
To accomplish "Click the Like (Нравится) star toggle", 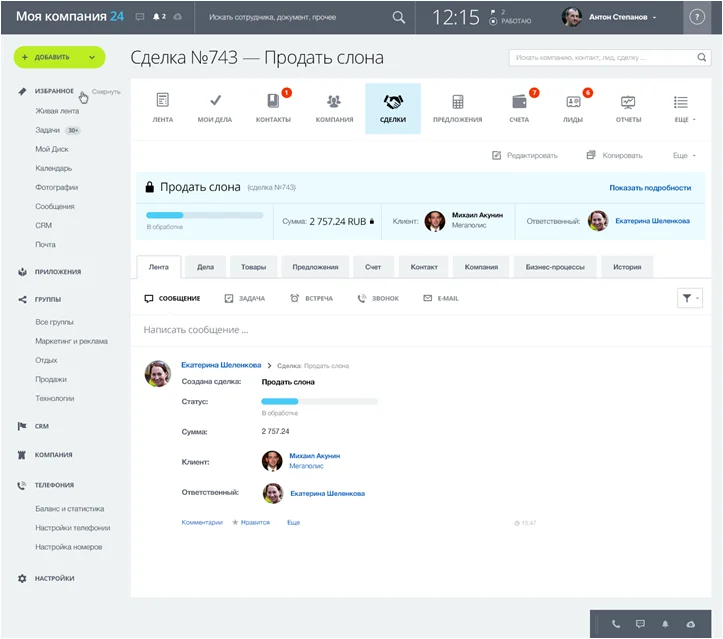I will click(251, 522).
